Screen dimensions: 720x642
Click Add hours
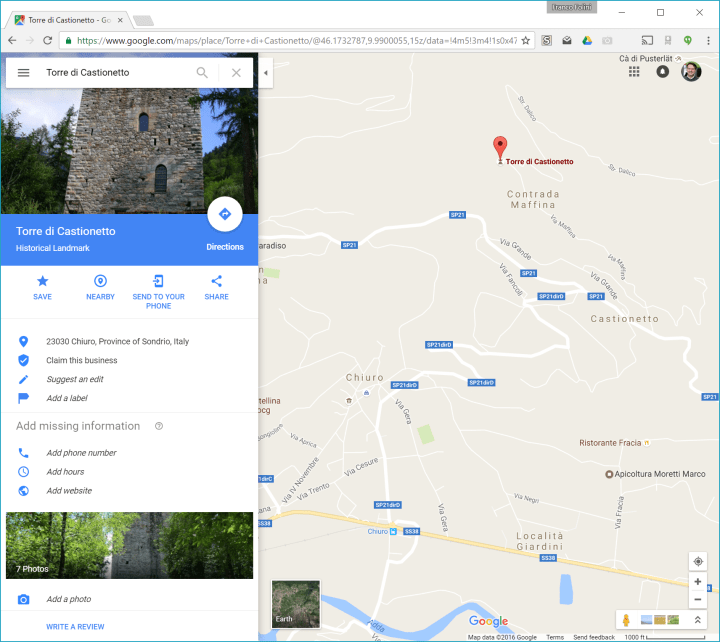point(65,472)
